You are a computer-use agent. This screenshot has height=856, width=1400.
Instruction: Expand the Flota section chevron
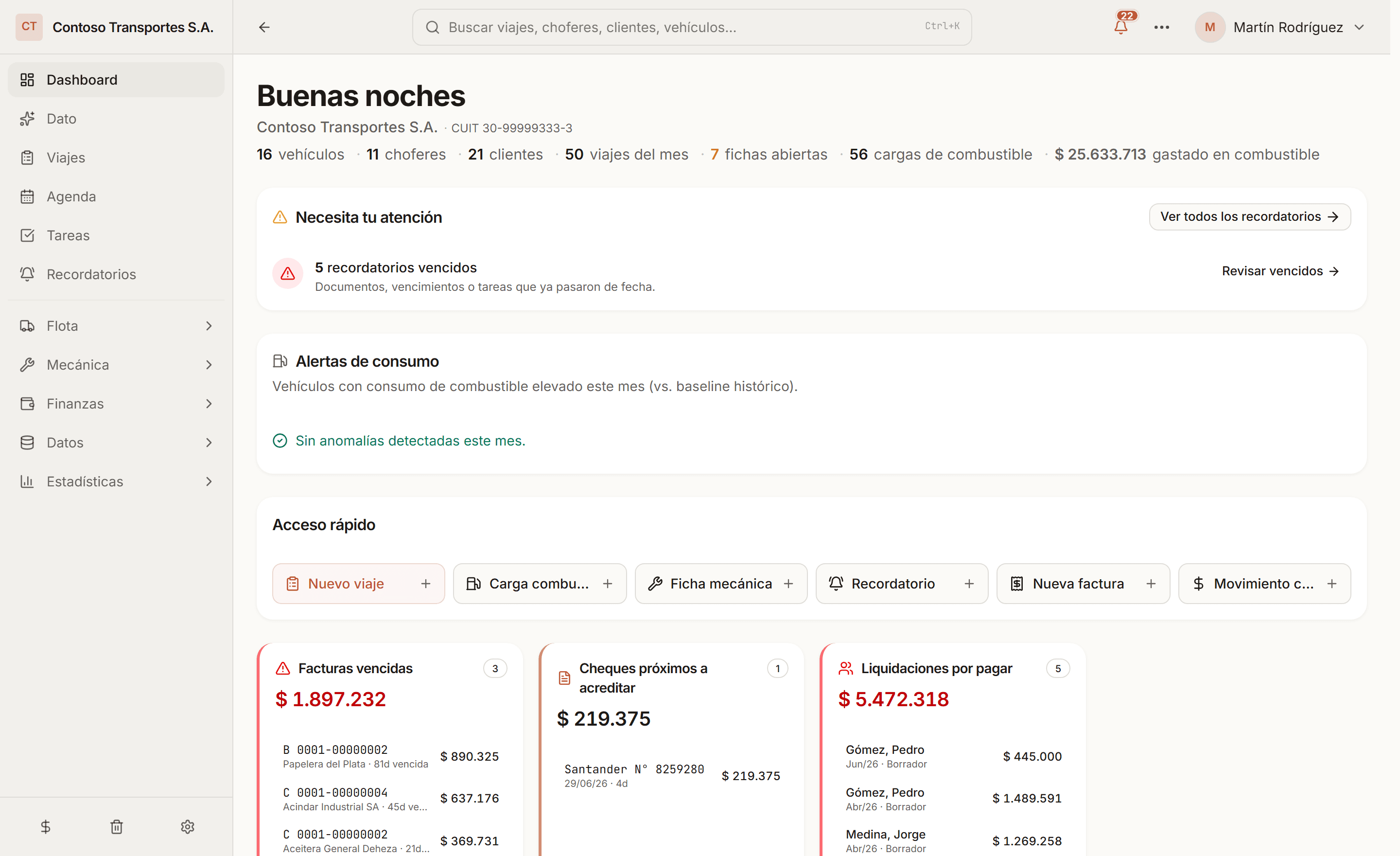tap(209, 326)
